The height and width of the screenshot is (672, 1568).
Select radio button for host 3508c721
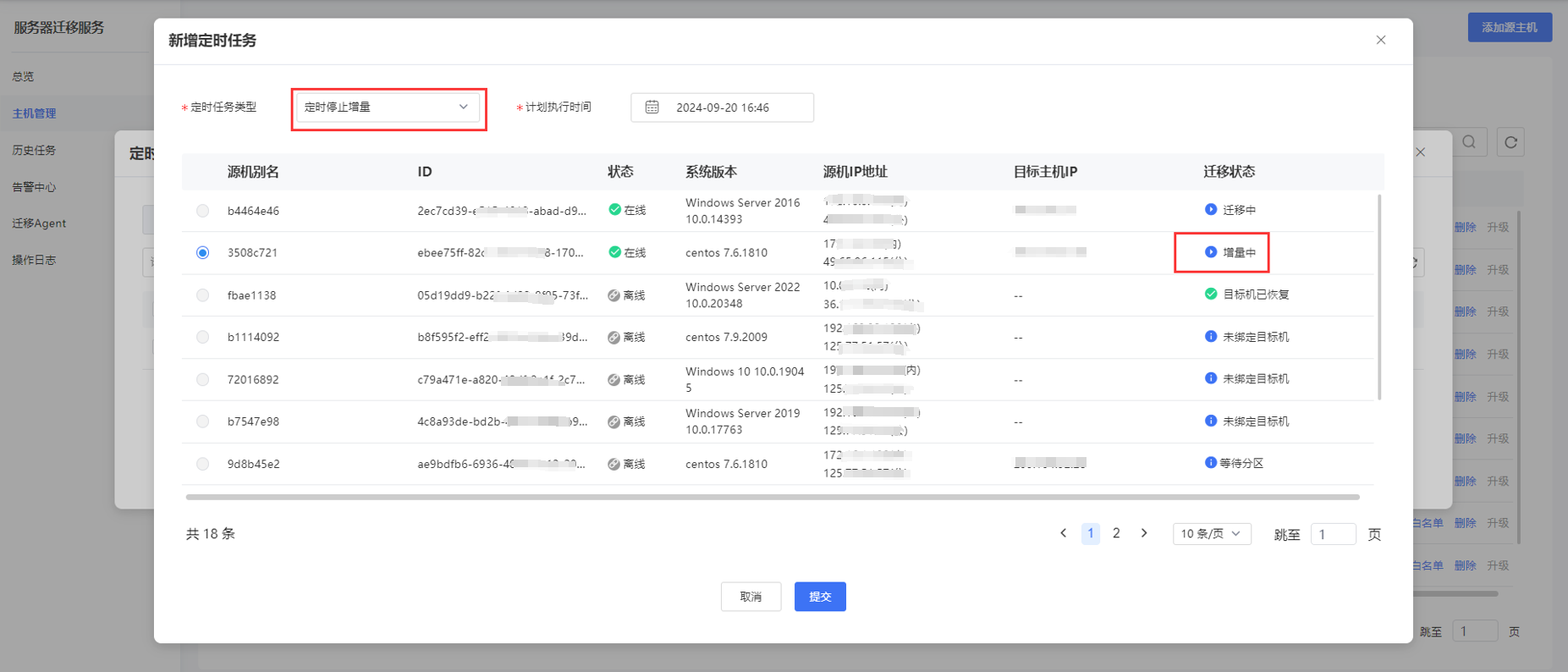pyautogui.click(x=202, y=253)
